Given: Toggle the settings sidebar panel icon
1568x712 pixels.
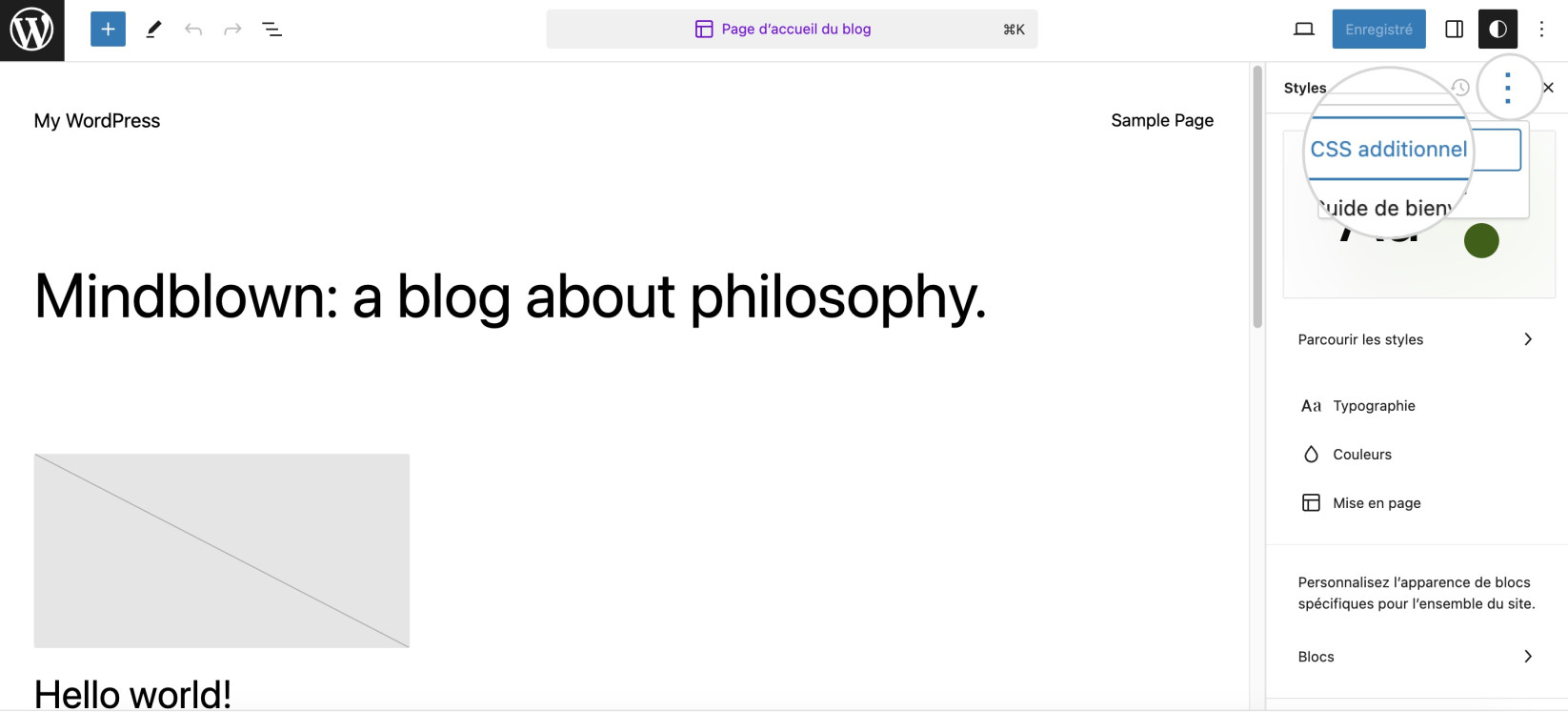Looking at the screenshot, I should point(1454,30).
